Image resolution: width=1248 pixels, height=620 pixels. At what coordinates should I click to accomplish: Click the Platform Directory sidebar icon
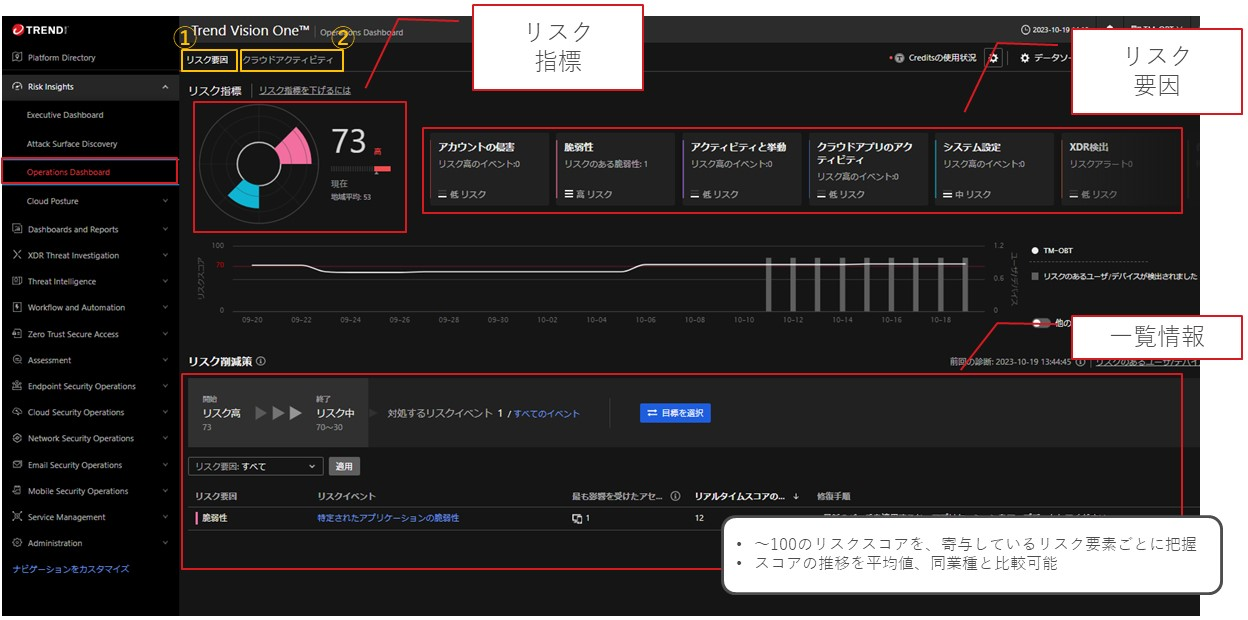click(x=17, y=58)
